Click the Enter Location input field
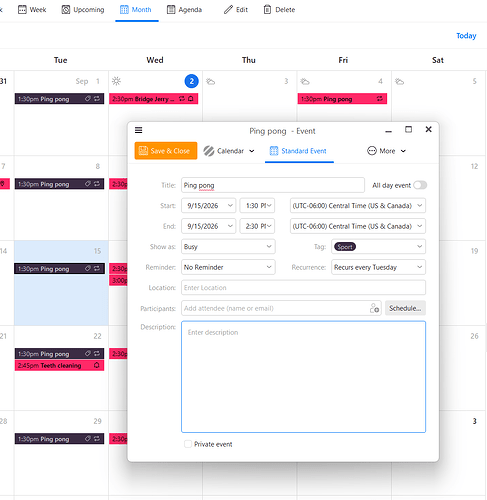 [x=303, y=287]
